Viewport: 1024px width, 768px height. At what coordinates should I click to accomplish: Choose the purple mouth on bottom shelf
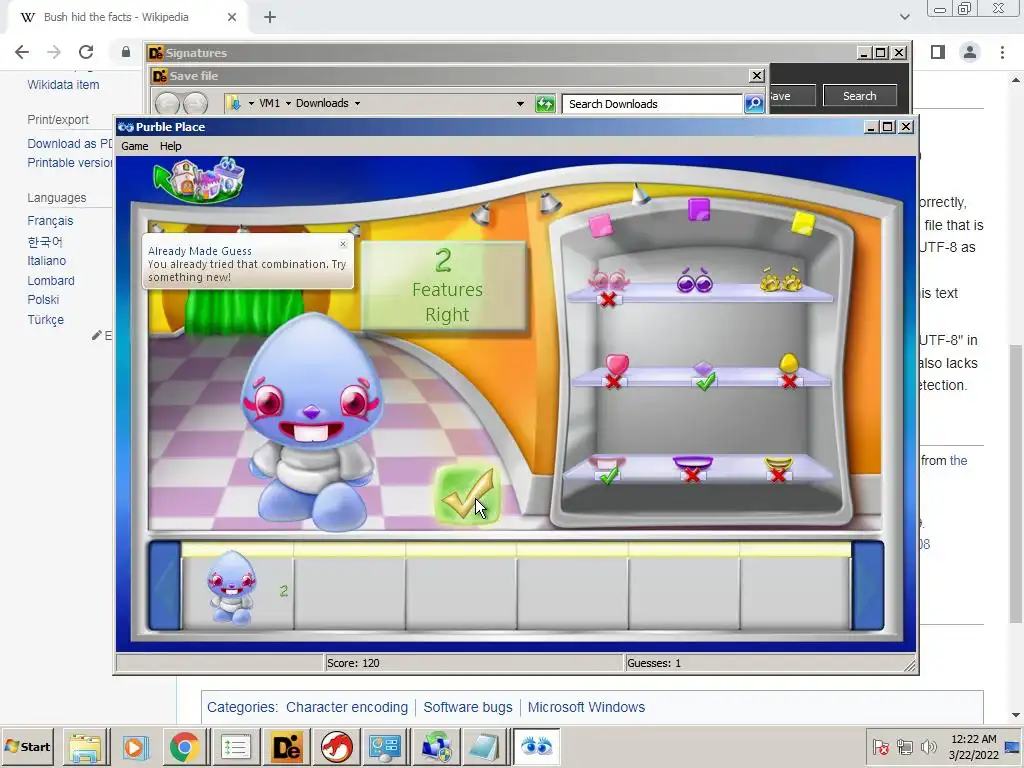coord(692,463)
